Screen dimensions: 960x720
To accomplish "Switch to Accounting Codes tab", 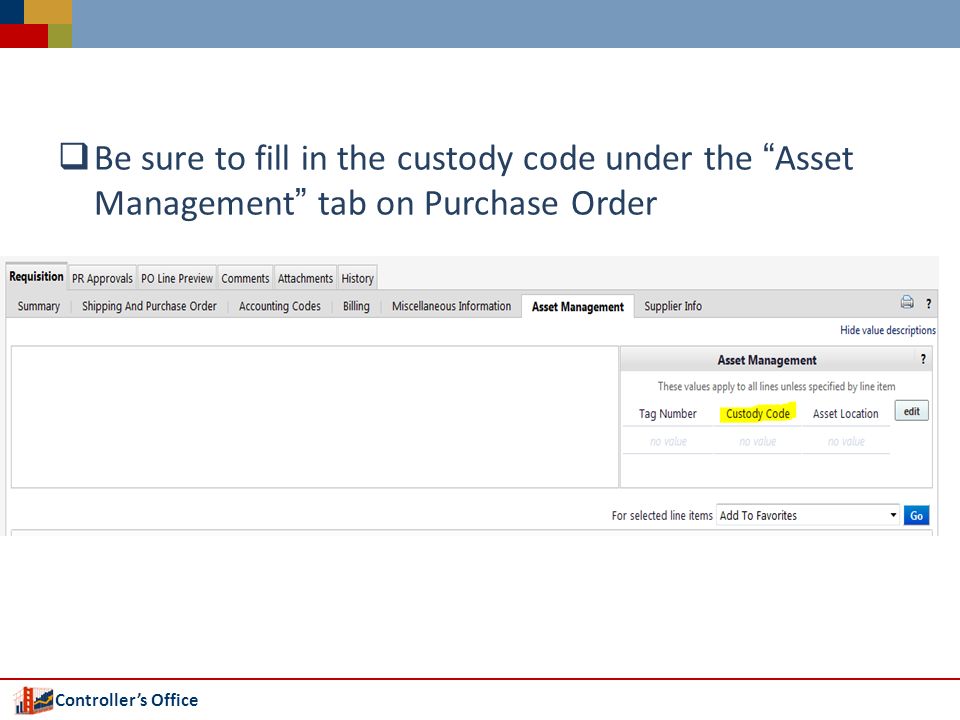I will tap(280, 306).
